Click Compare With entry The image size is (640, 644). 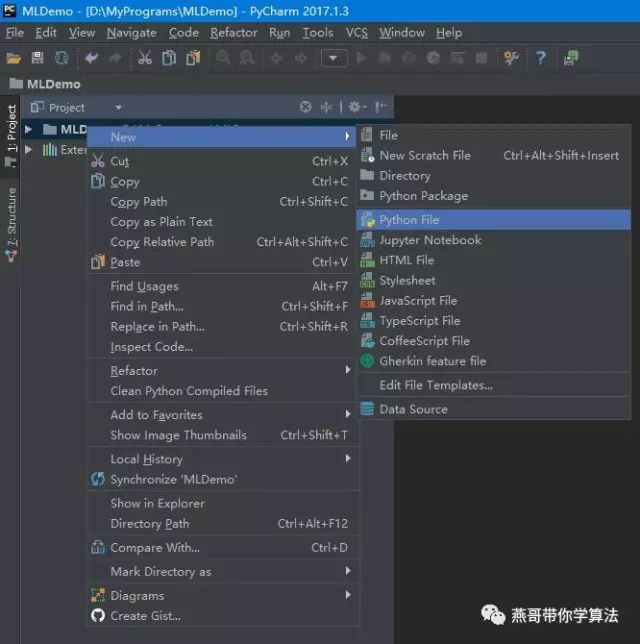(x=222, y=547)
